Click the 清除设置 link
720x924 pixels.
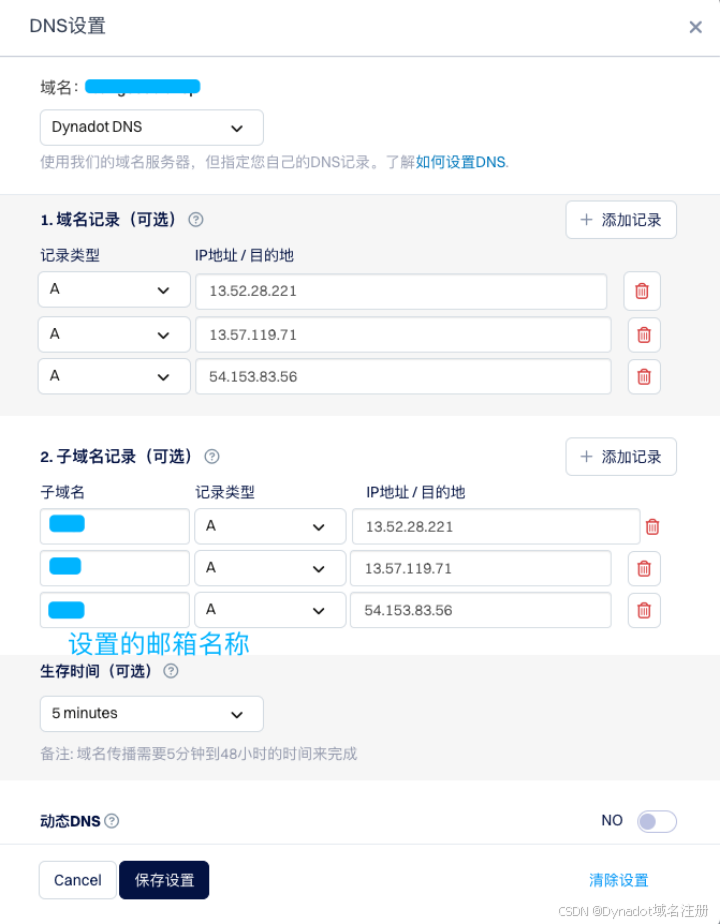click(619, 880)
